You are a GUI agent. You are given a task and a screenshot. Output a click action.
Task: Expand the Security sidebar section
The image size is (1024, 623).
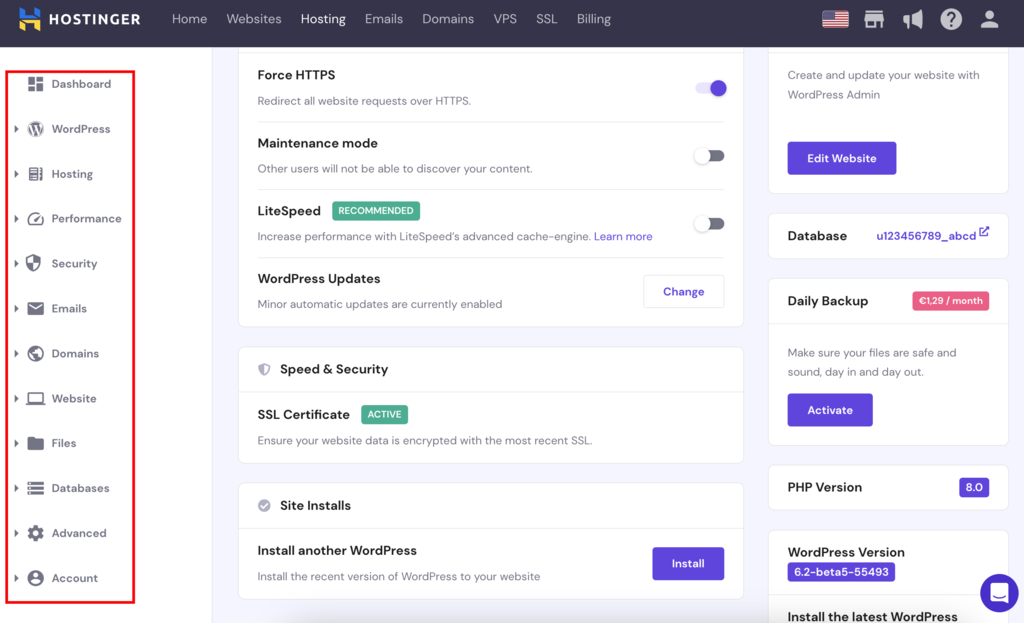click(x=17, y=264)
